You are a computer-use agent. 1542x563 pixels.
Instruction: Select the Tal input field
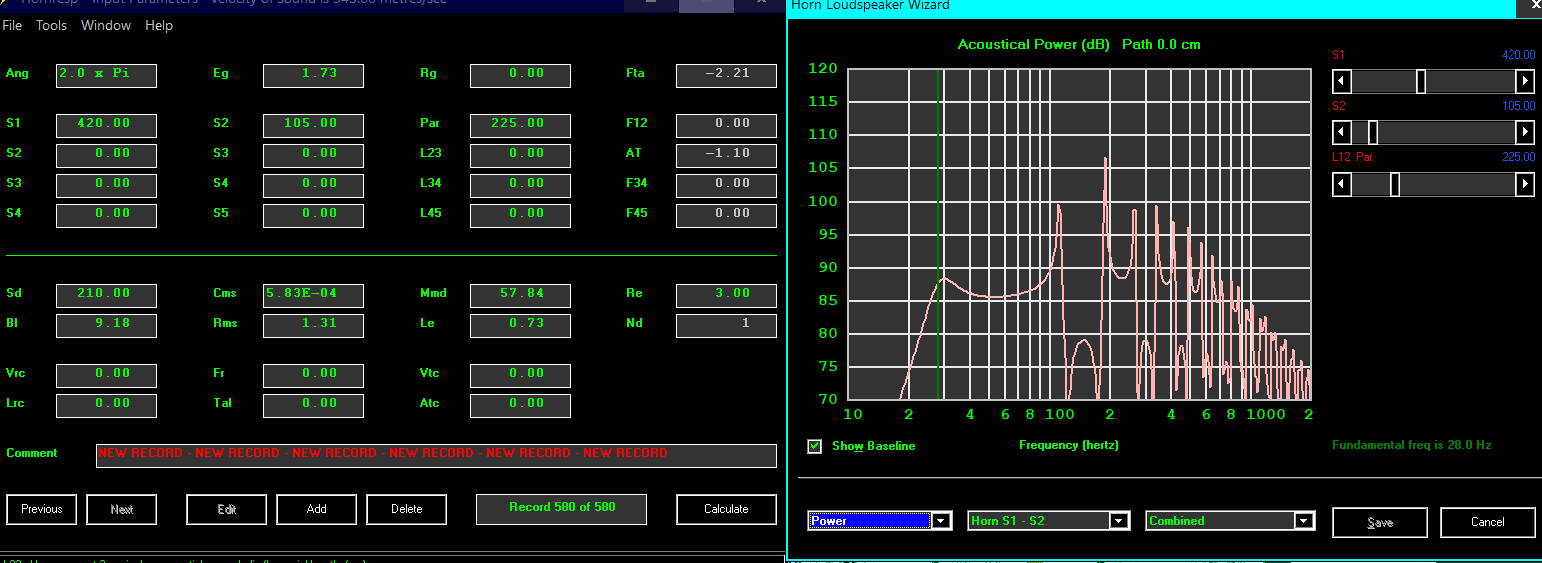point(313,405)
